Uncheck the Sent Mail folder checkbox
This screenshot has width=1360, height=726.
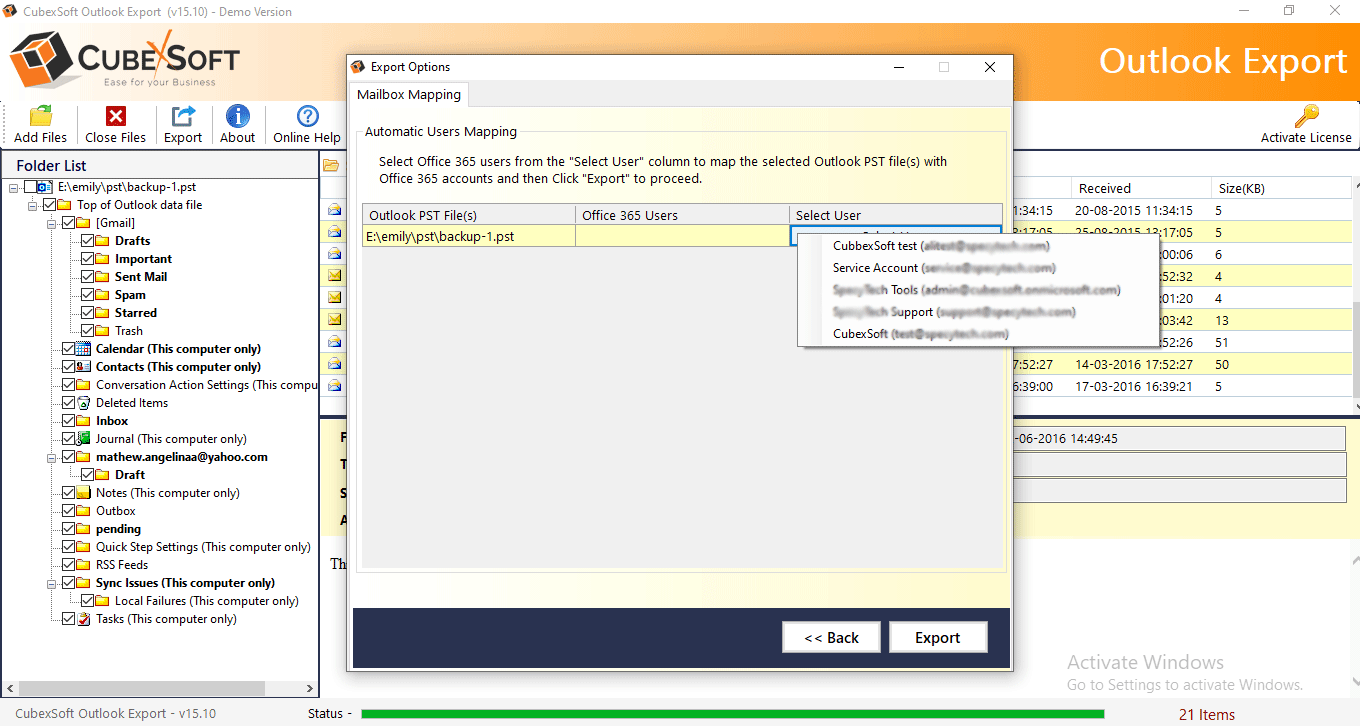click(x=87, y=277)
